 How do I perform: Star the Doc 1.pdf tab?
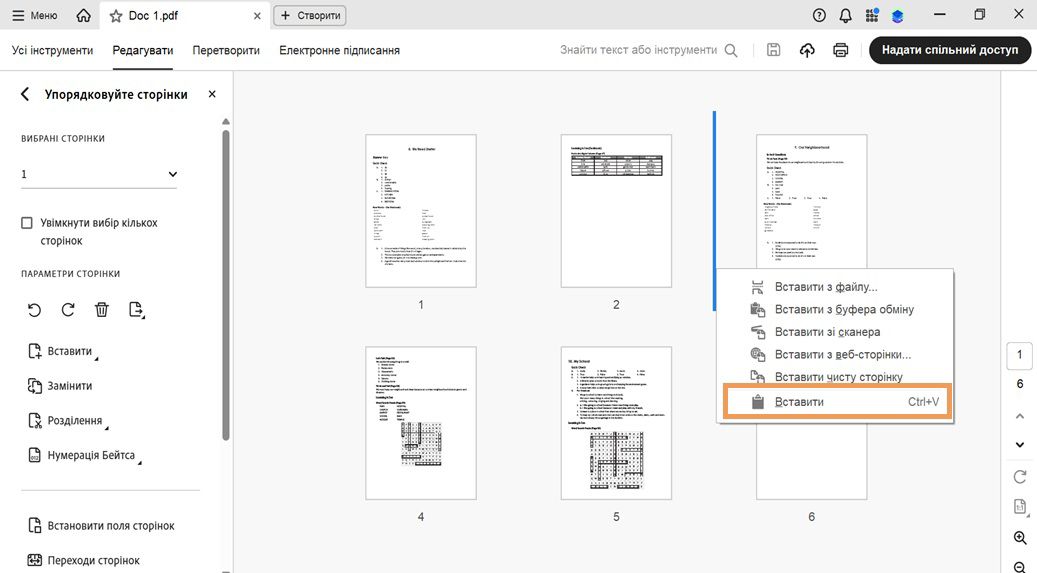pyautogui.click(x=116, y=16)
